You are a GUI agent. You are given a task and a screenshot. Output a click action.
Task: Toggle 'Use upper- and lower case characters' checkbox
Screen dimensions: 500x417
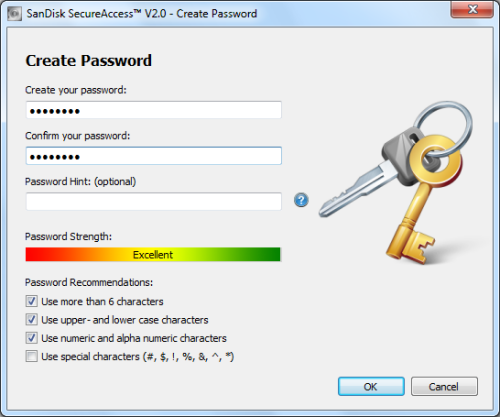(x=32, y=320)
